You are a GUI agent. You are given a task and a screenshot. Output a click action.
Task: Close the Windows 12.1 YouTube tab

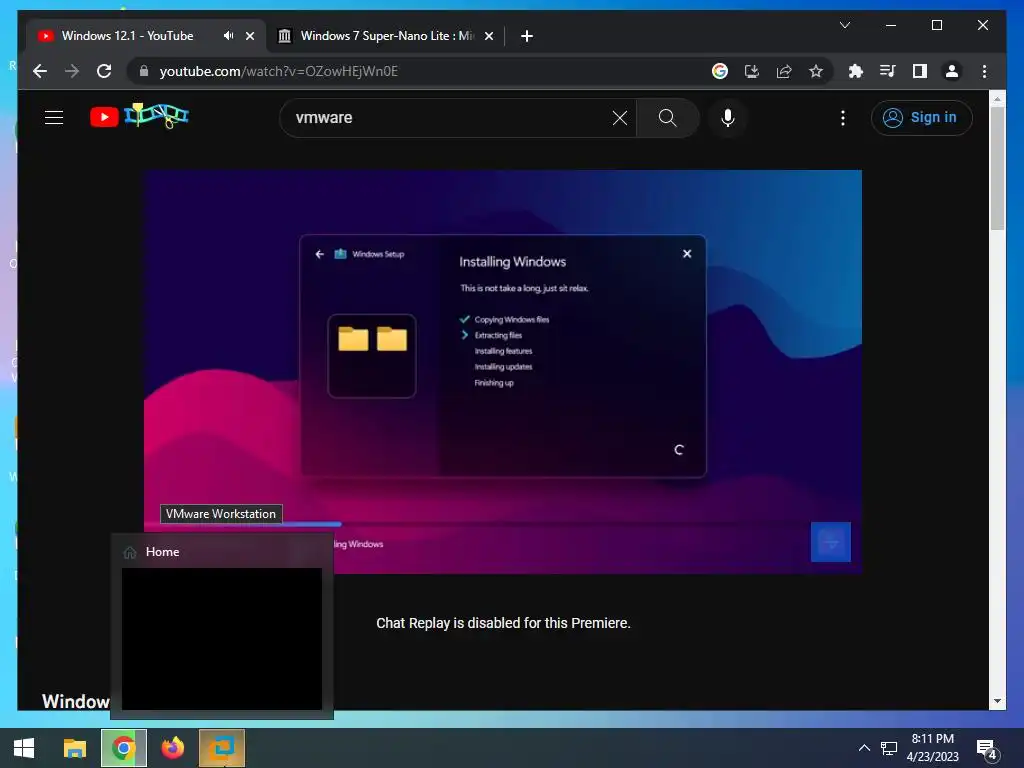click(x=249, y=36)
